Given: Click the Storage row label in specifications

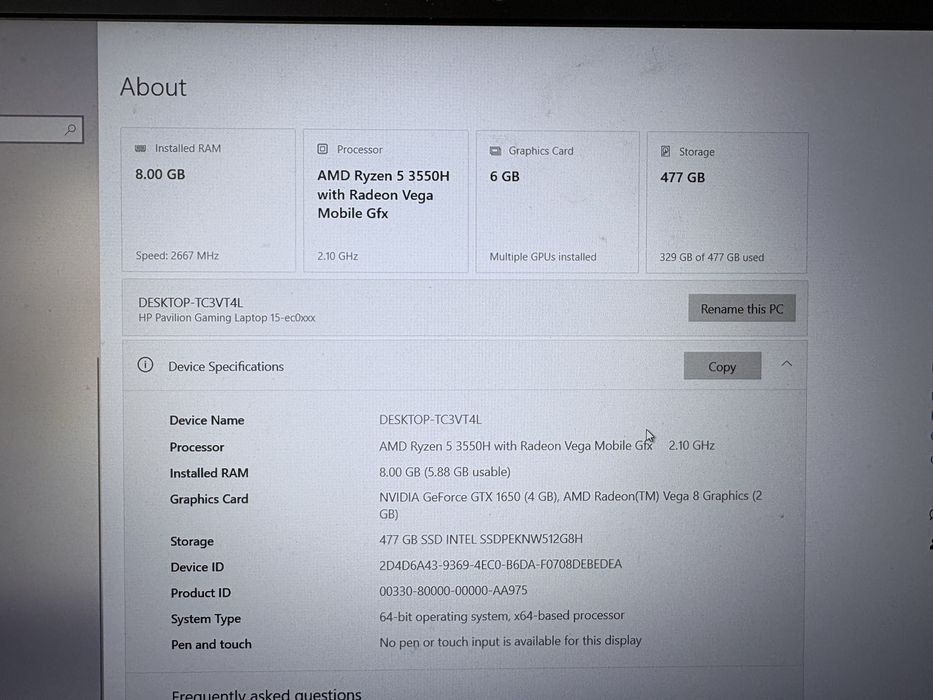Looking at the screenshot, I should point(192,542).
